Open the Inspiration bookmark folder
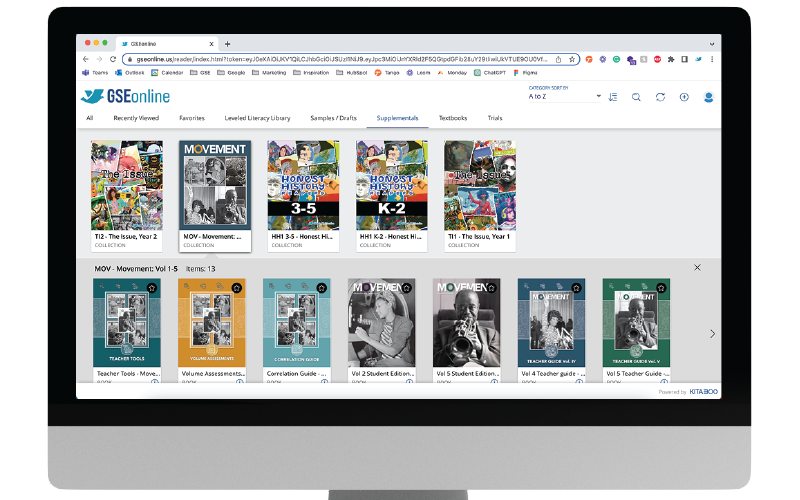Screen dimensions: 800x500 pos(311,73)
